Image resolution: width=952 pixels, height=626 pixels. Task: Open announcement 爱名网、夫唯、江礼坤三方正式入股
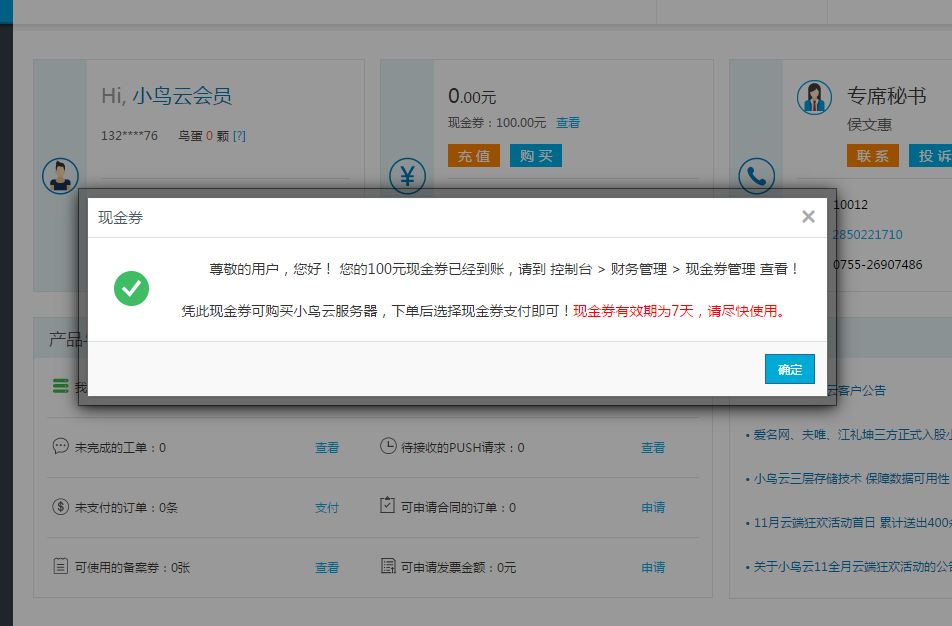[x=852, y=435]
